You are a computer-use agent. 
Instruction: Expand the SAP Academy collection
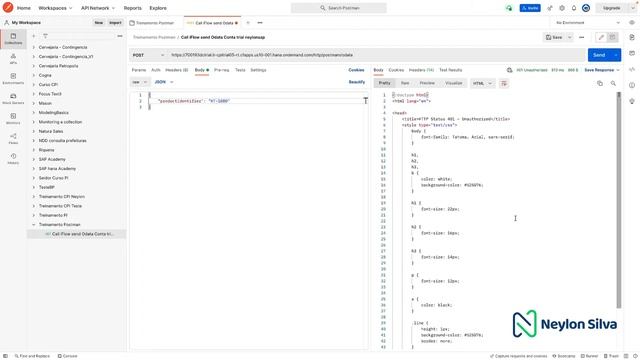point(33,159)
